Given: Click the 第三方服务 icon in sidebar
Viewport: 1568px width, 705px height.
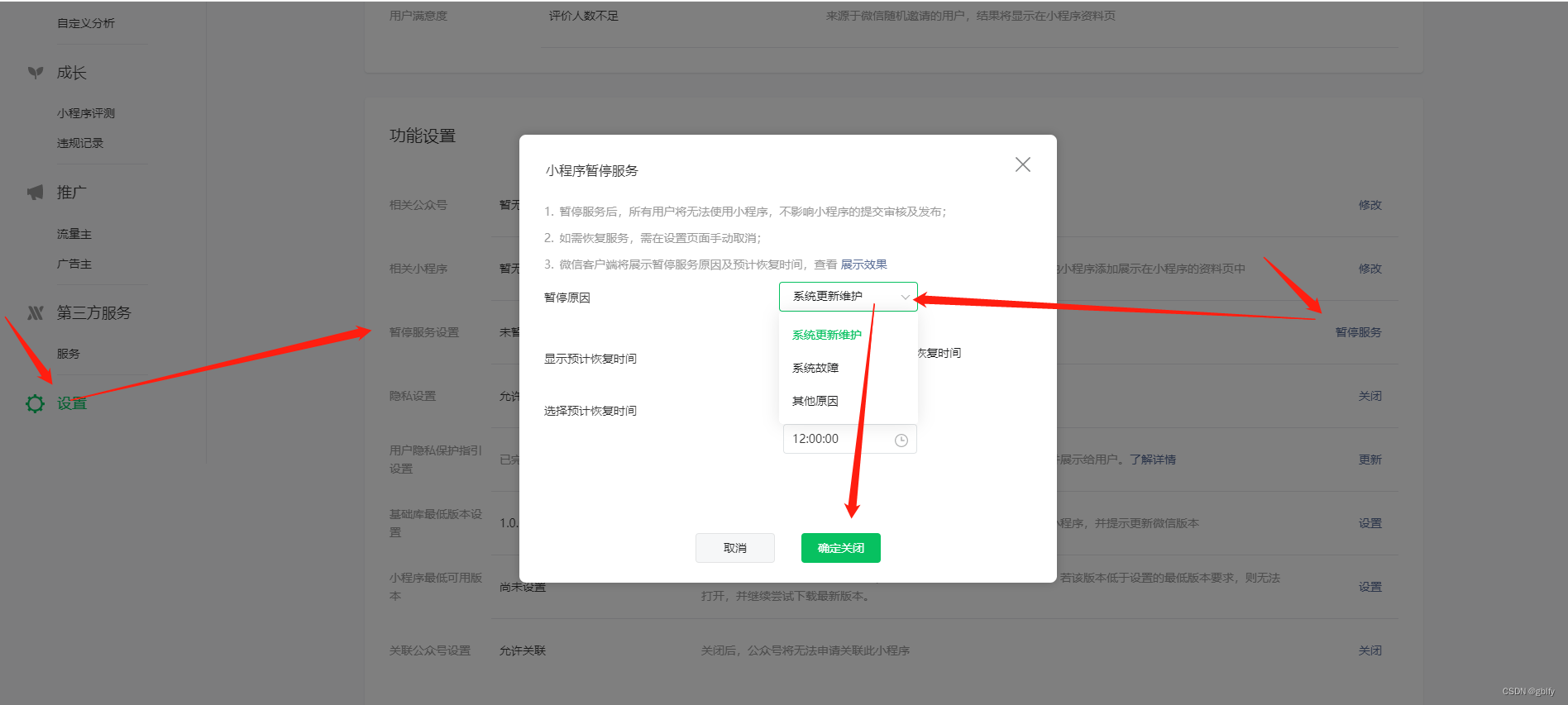Looking at the screenshot, I should coord(36,313).
